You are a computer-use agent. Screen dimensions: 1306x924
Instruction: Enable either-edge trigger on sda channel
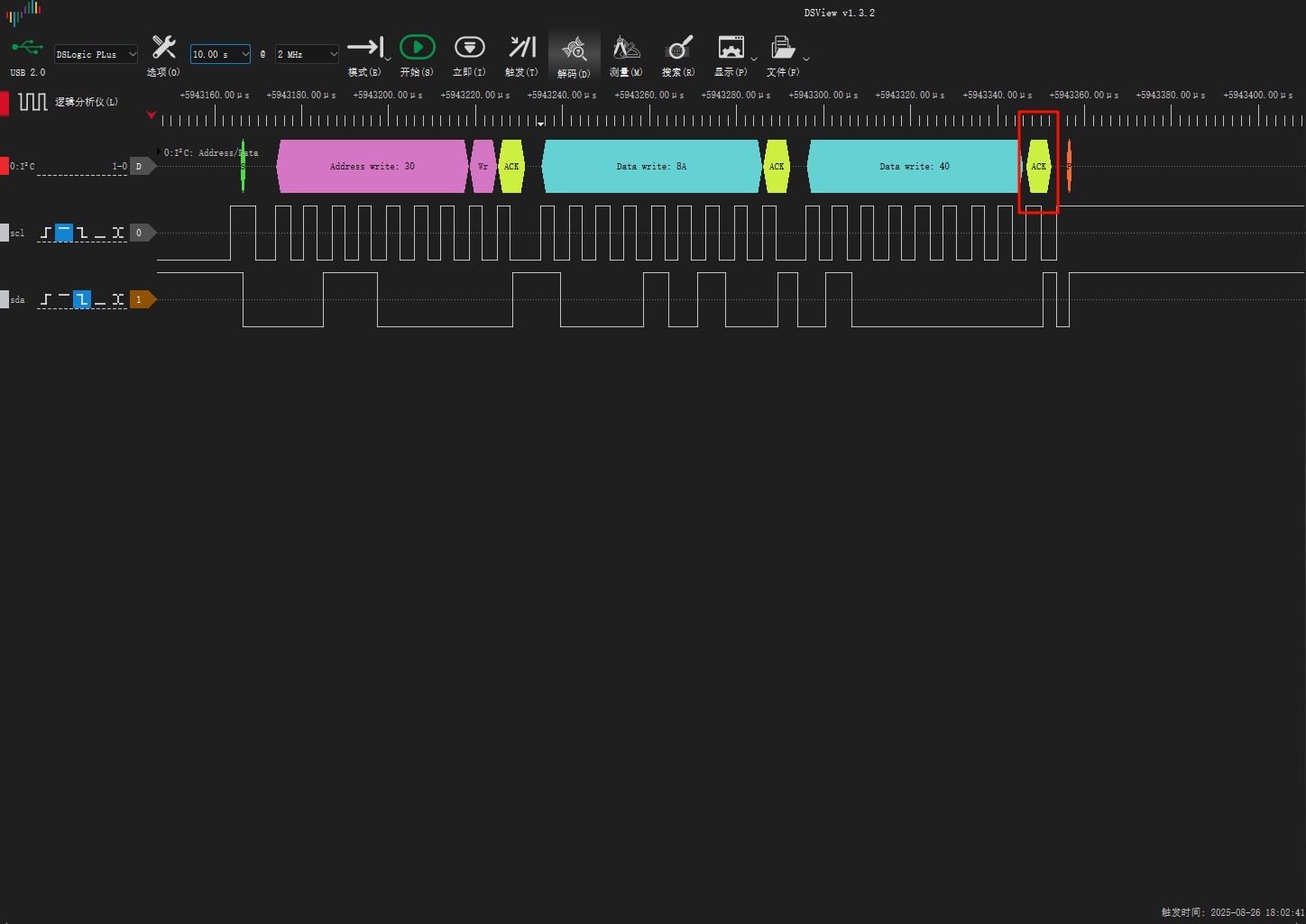tap(118, 299)
